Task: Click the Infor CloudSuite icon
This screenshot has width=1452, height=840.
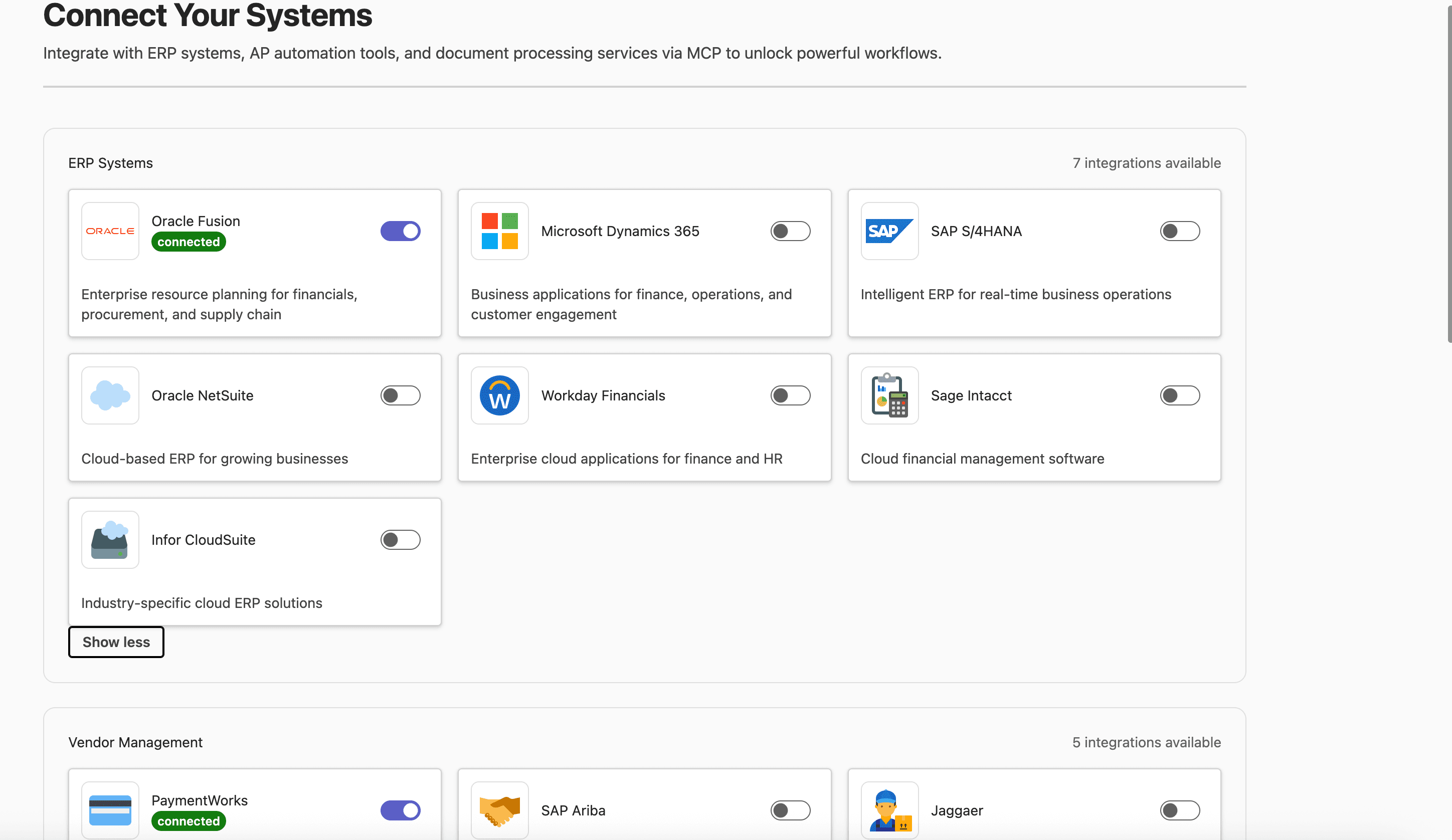Action: click(x=110, y=540)
